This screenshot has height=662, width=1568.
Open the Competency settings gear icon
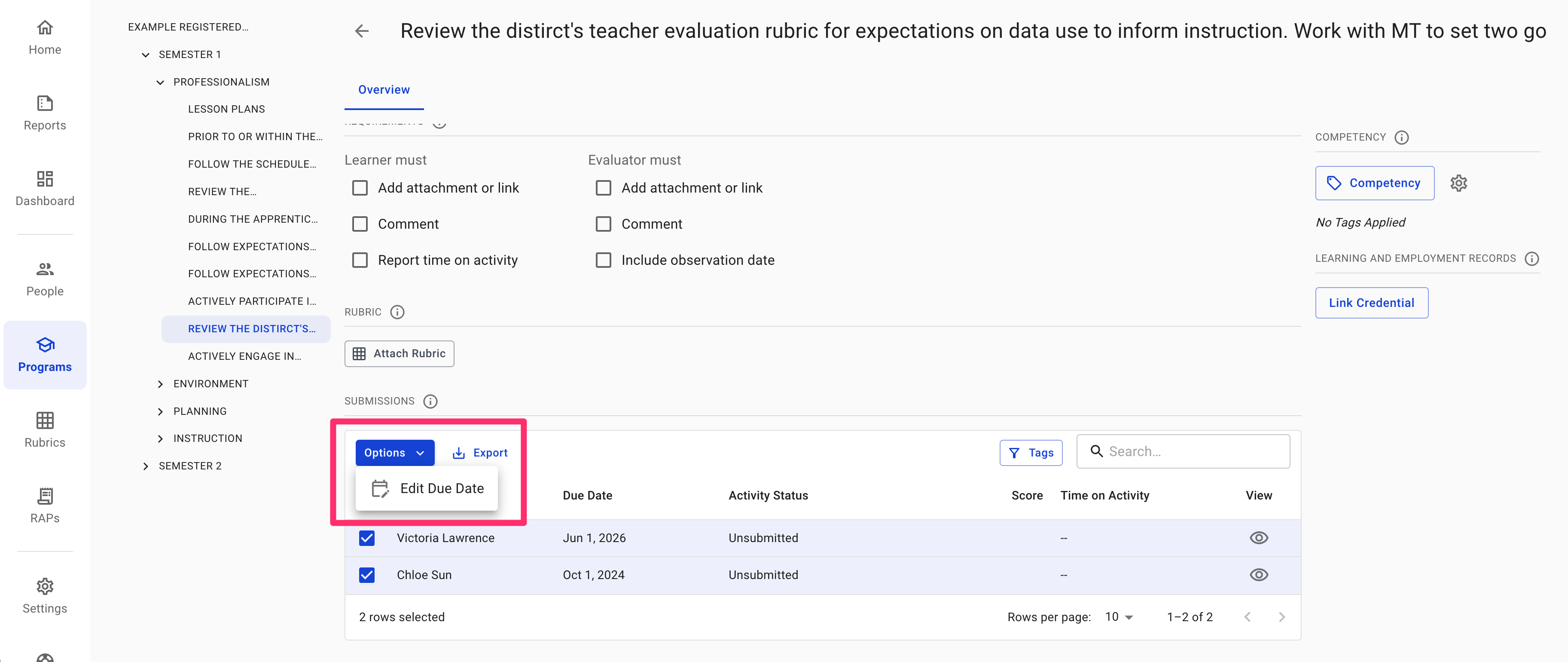point(1459,183)
